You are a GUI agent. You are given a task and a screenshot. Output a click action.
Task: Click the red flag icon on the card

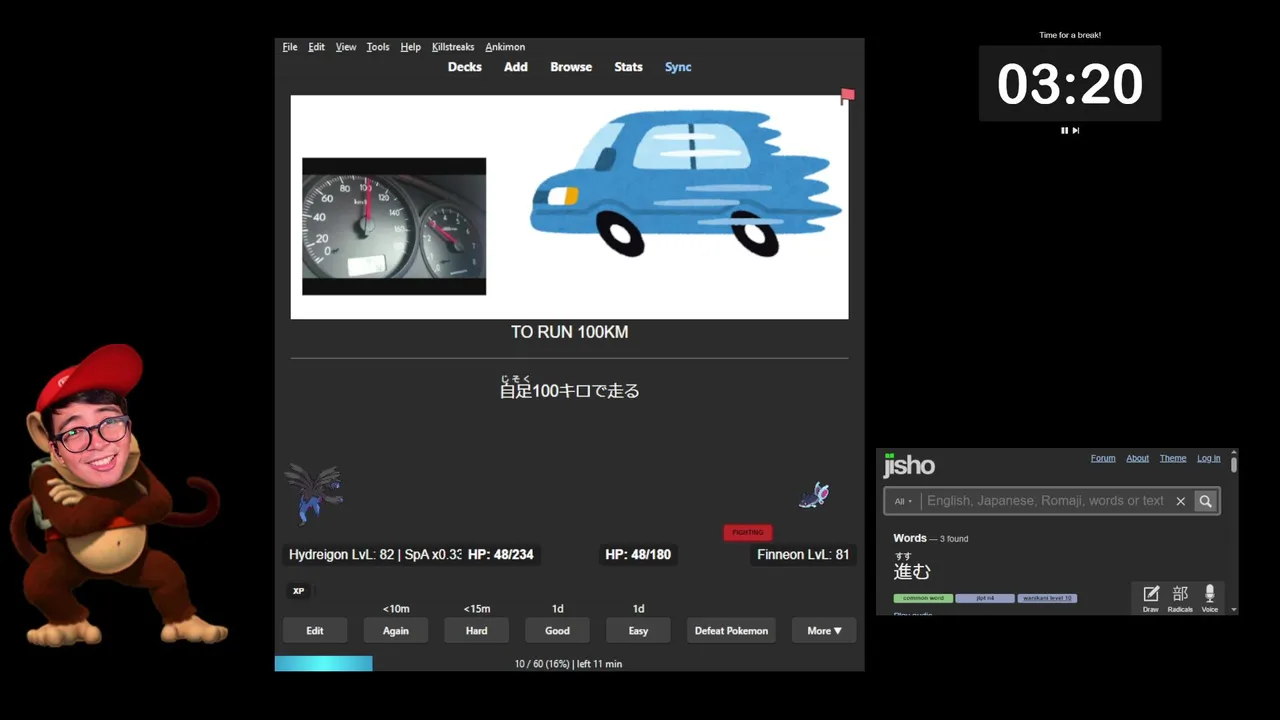pyautogui.click(x=847, y=96)
